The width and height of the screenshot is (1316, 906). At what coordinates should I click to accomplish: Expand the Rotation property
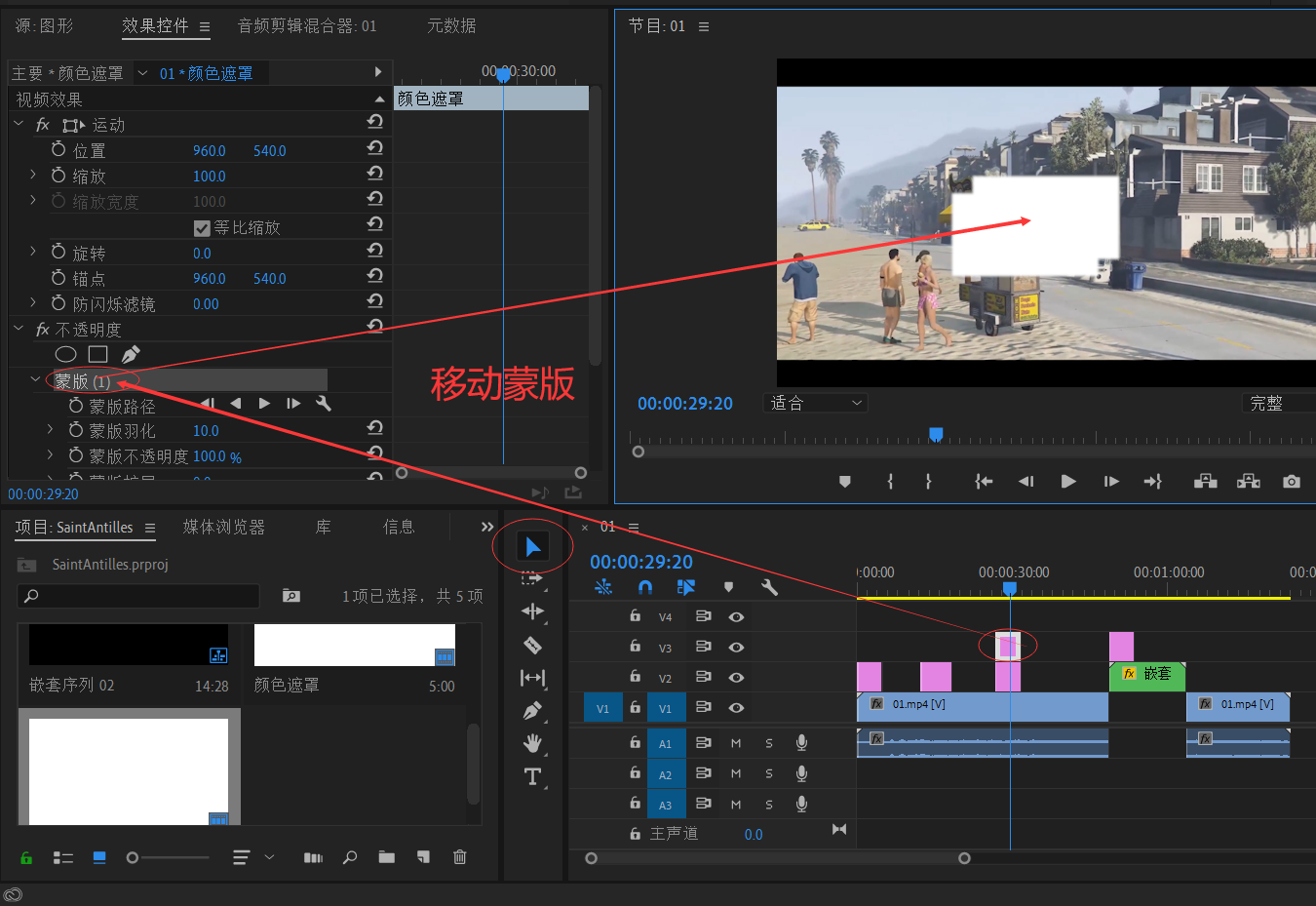33,252
